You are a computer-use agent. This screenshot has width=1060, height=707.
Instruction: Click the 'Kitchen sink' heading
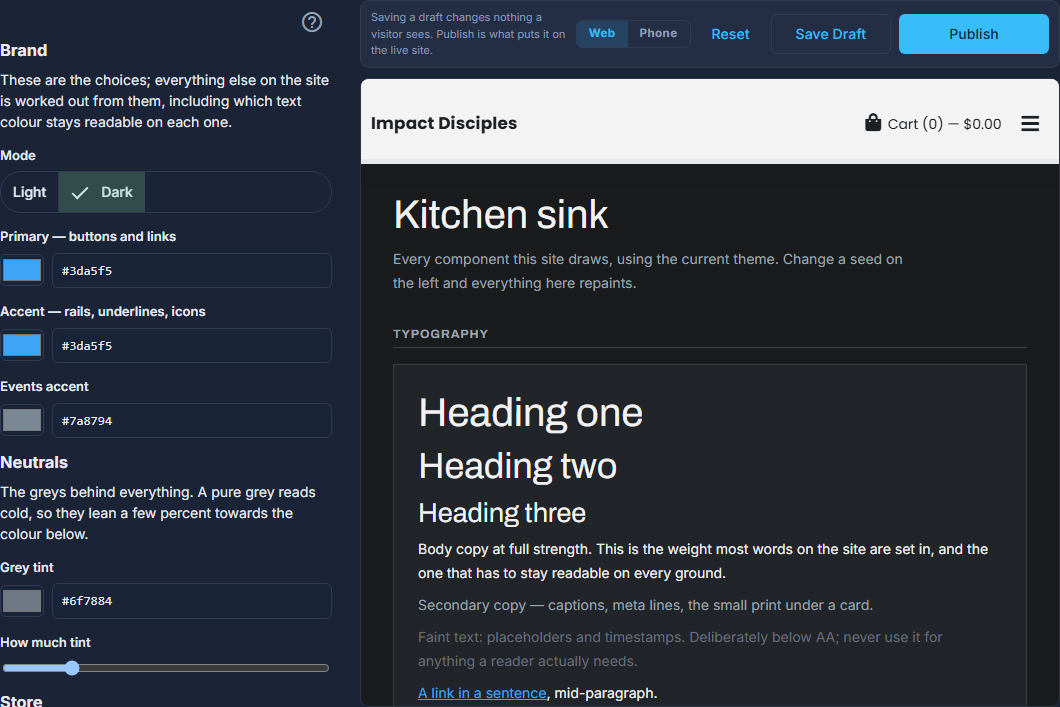coord(500,215)
